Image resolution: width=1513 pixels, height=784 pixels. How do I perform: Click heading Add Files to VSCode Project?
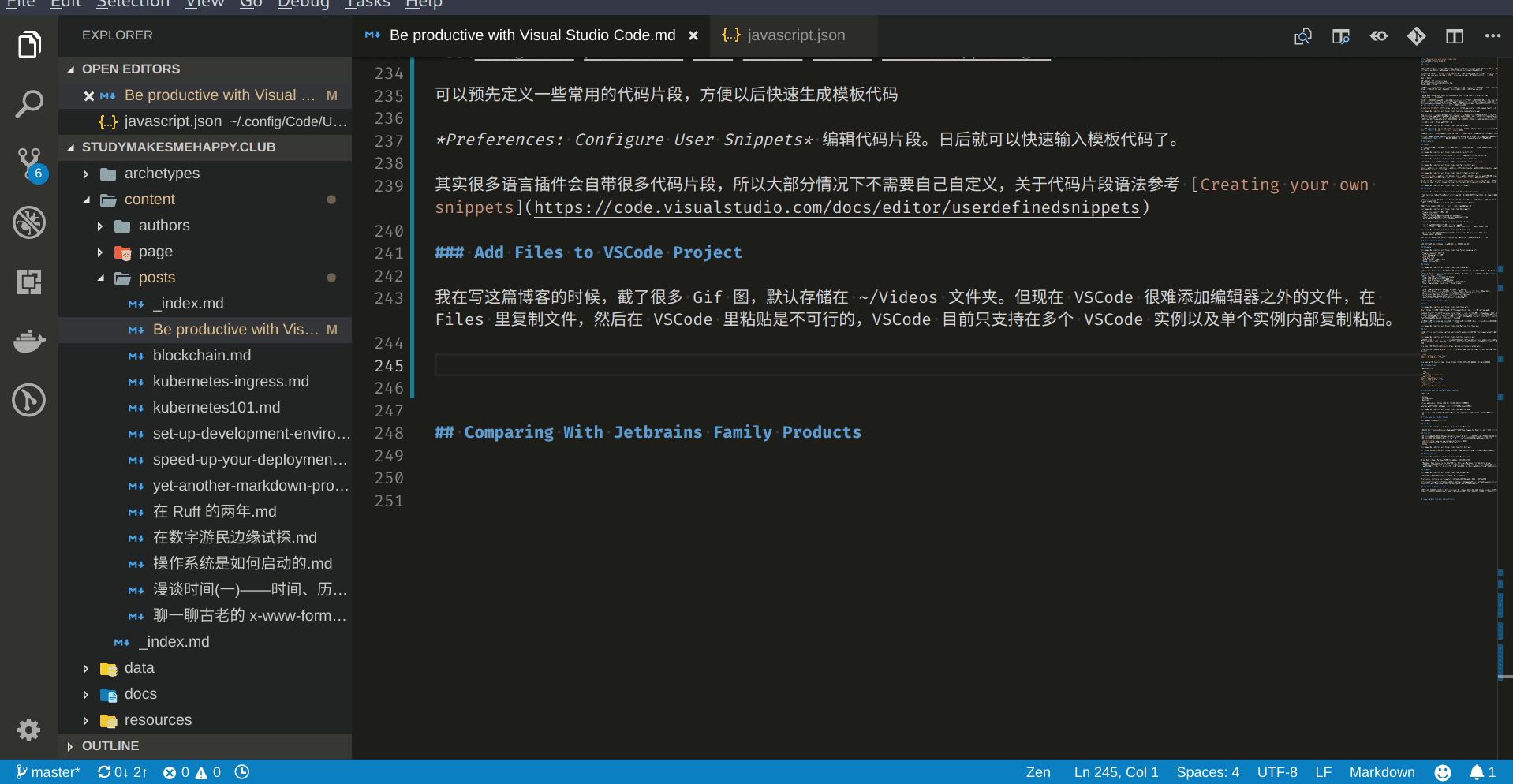coord(588,252)
